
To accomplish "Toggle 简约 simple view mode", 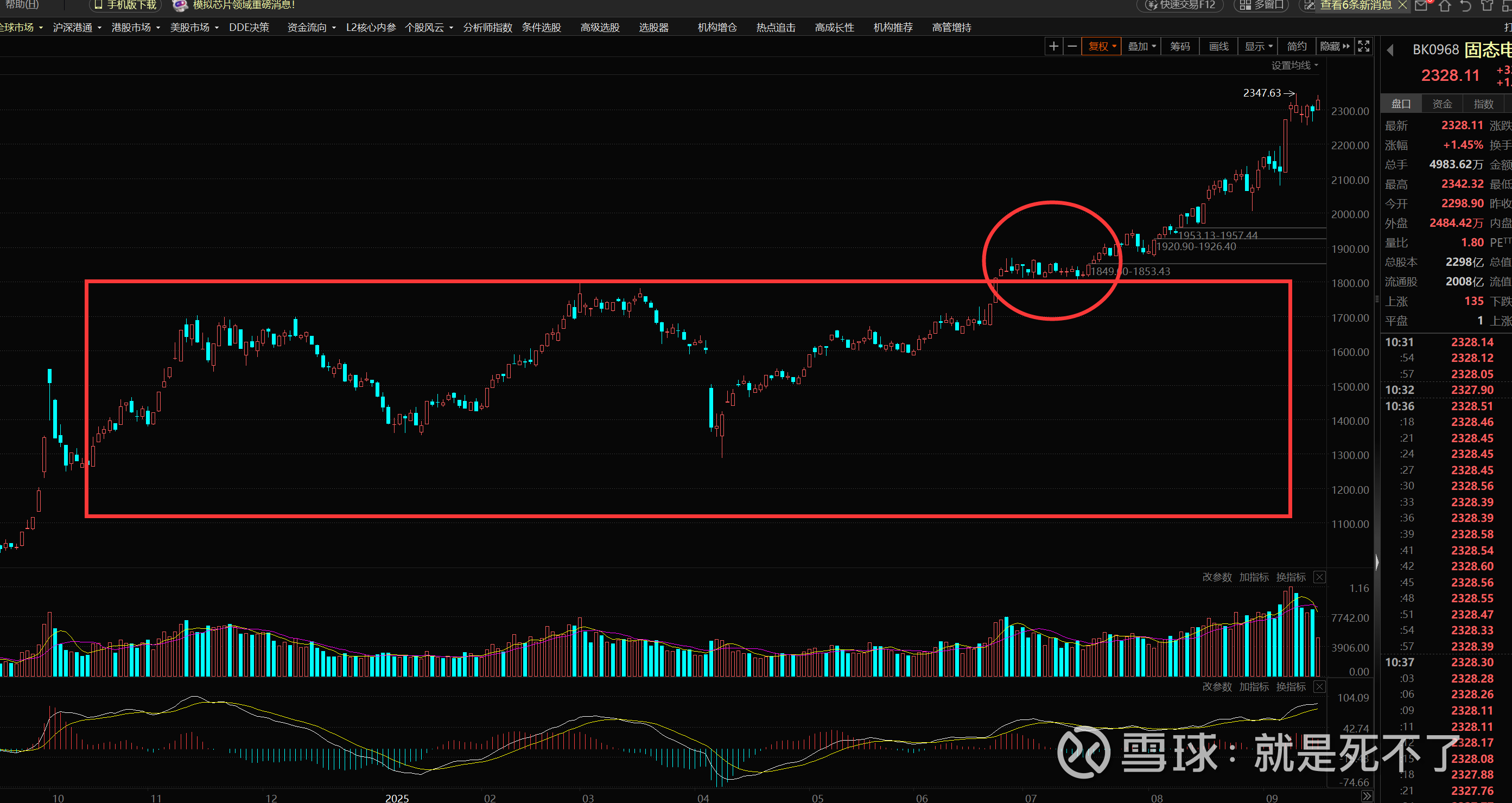I will click(1296, 46).
